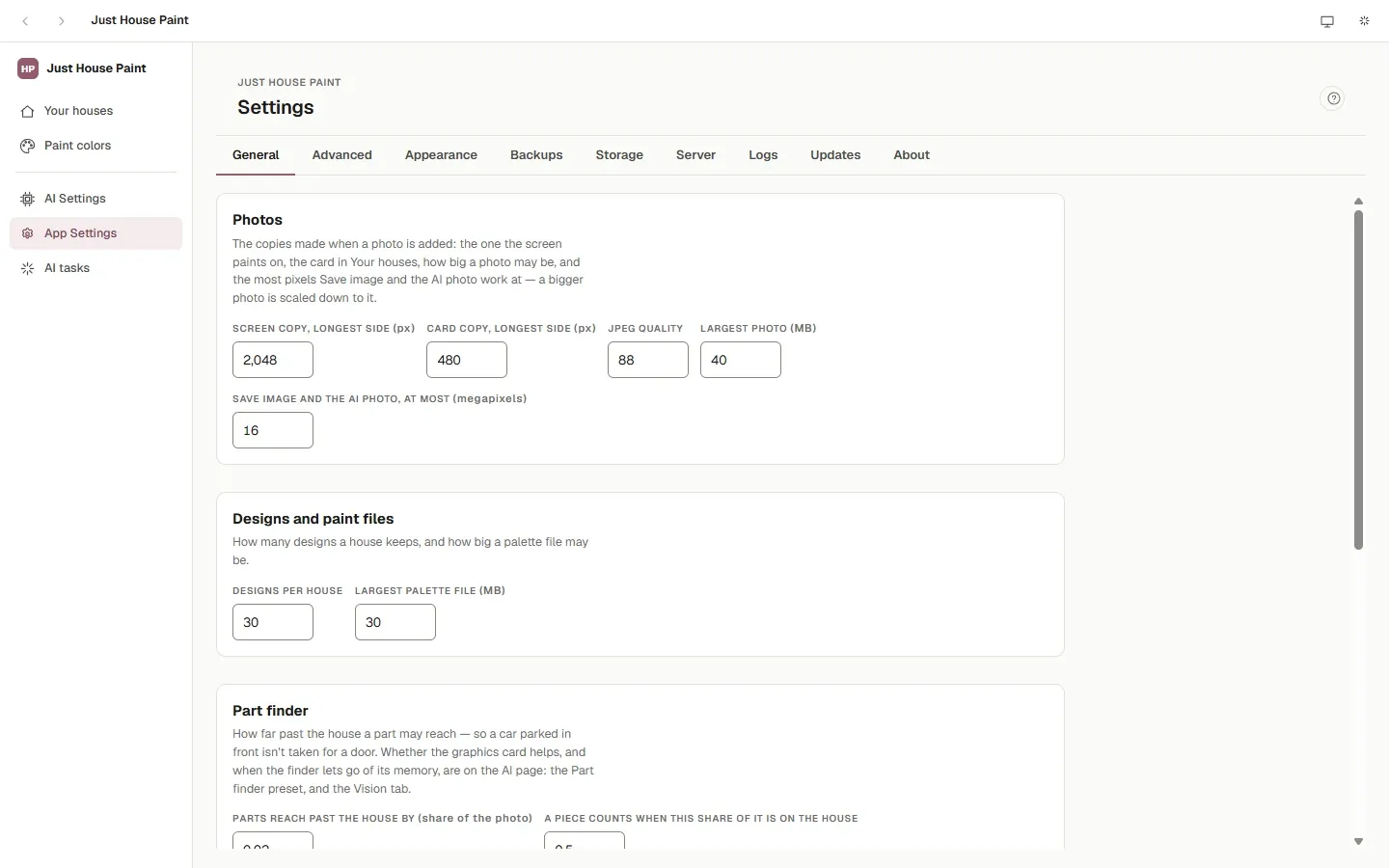The height and width of the screenshot is (868, 1389).
Task: Click the Largest photo (MB) field
Action: point(741,360)
